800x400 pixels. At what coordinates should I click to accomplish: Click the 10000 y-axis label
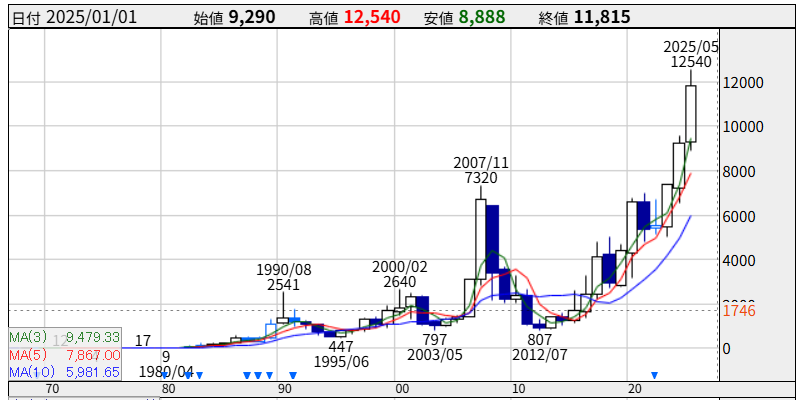743,127
